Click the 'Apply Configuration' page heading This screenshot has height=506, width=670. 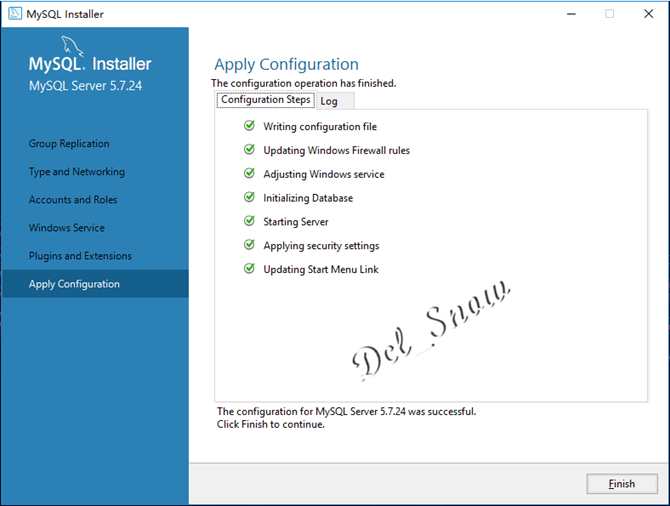tap(286, 65)
